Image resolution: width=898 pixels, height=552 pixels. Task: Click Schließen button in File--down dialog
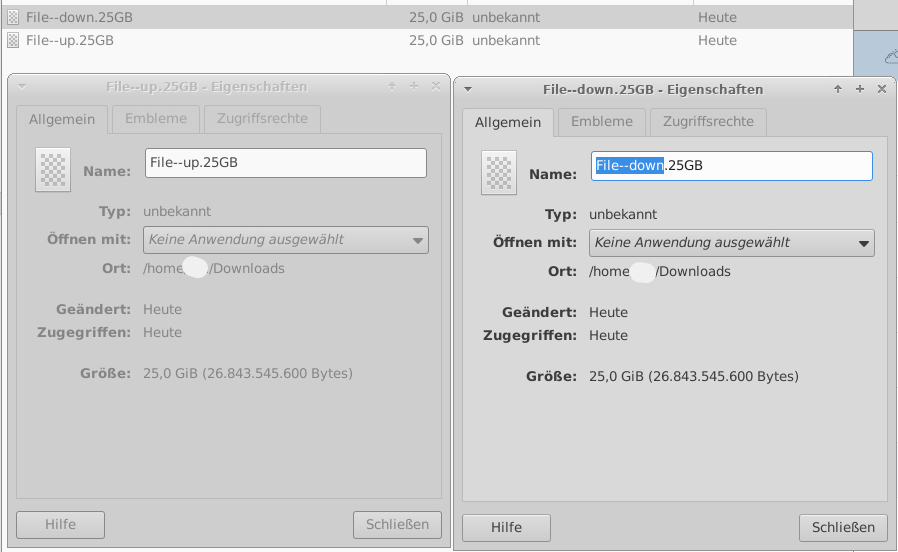pos(843,527)
